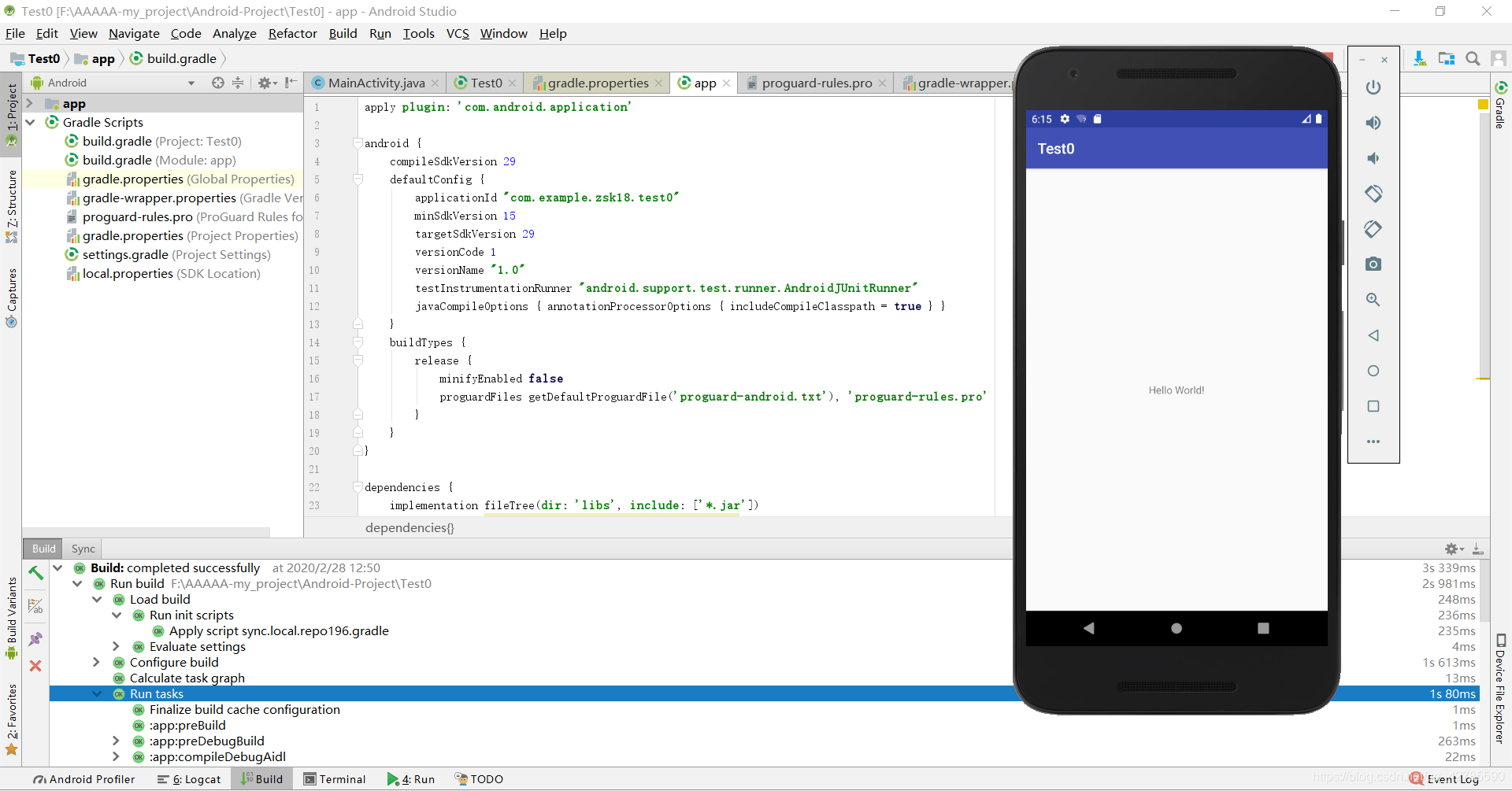Tap phone screen recents navigation button
The width and height of the screenshot is (1512, 791).
(x=1263, y=628)
